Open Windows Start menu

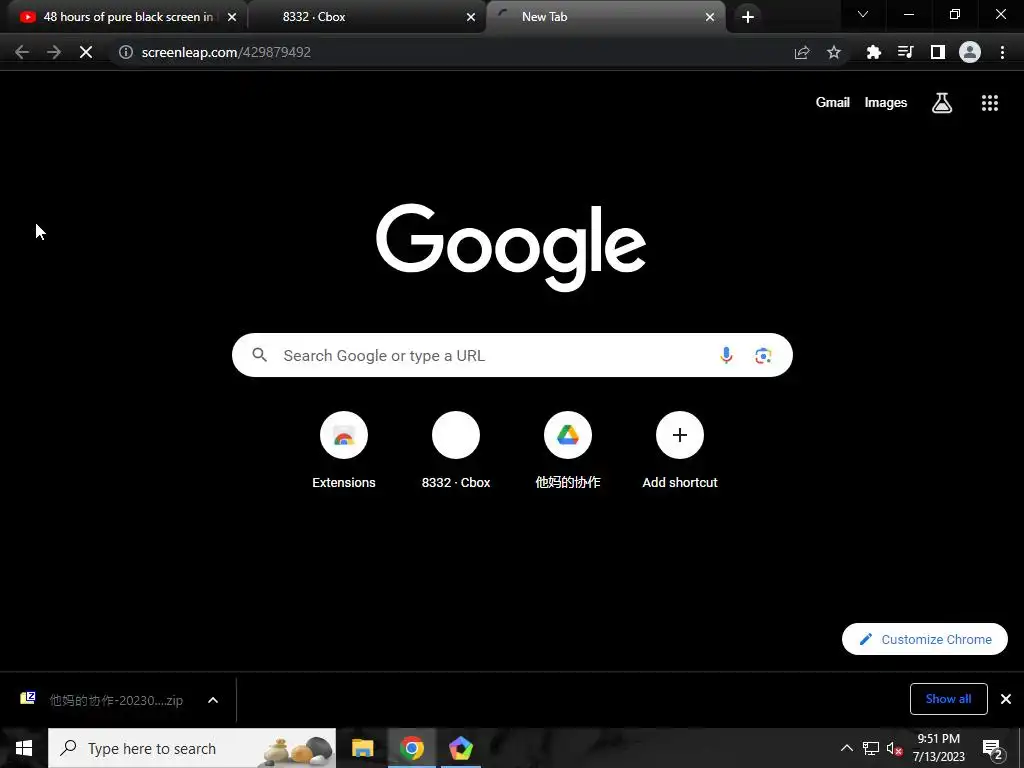tap(24, 748)
